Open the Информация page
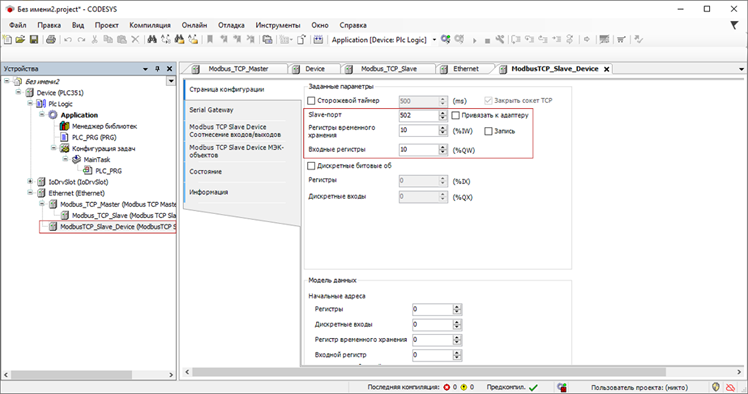 208,192
